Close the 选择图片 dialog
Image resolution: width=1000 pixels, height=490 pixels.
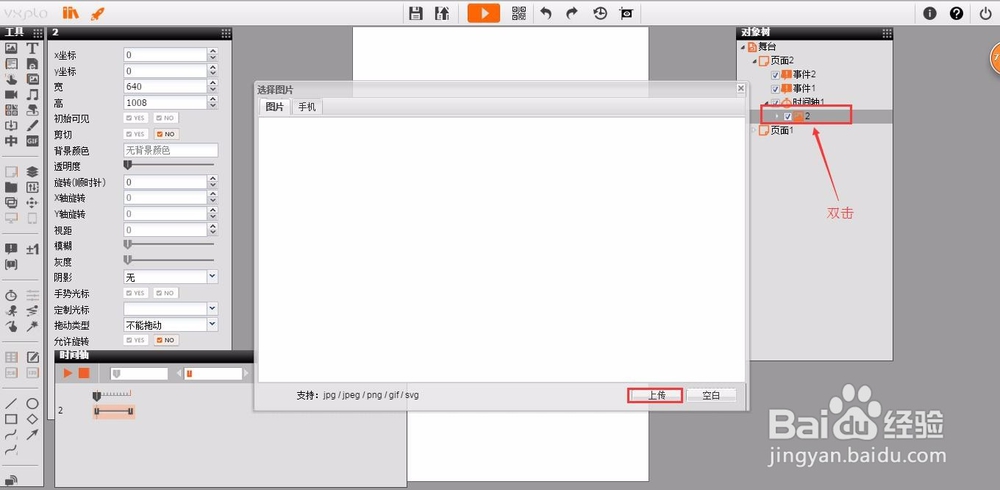click(x=740, y=89)
